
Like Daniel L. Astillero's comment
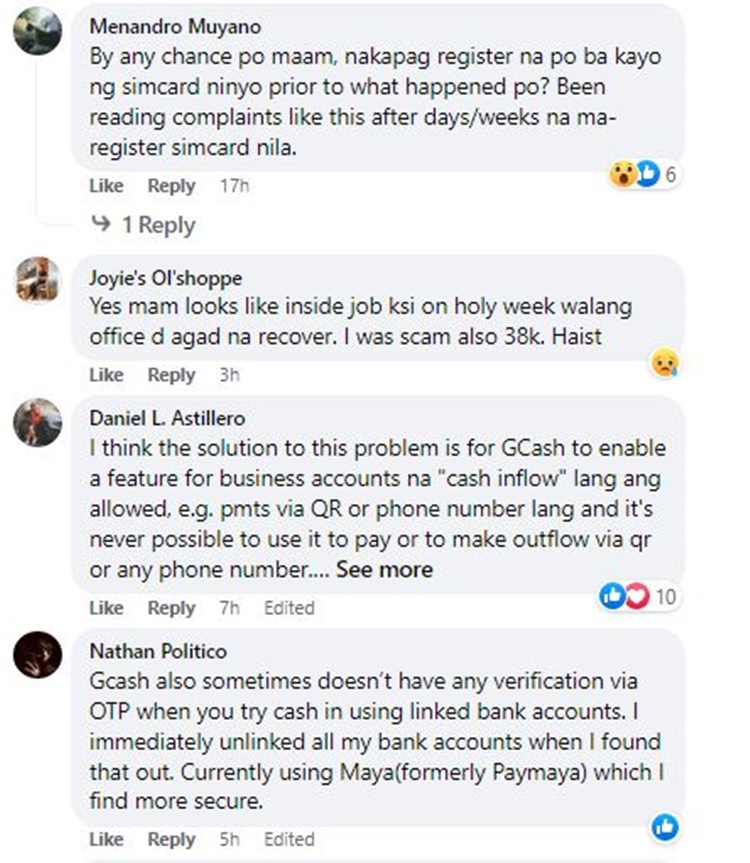(106, 608)
